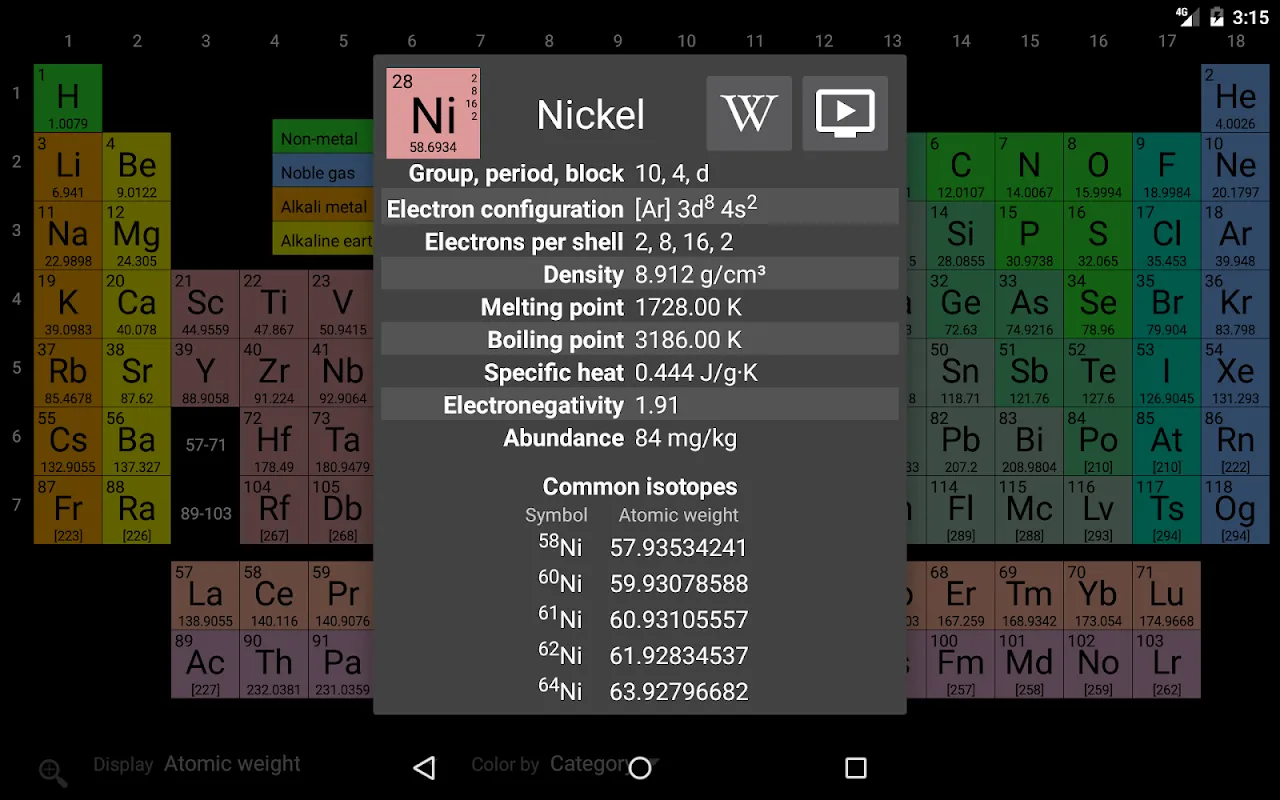Image resolution: width=1280 pixels, height=800 pixels.
Task: Select the Hydrogen element tile
Action: tap(67, 96)
